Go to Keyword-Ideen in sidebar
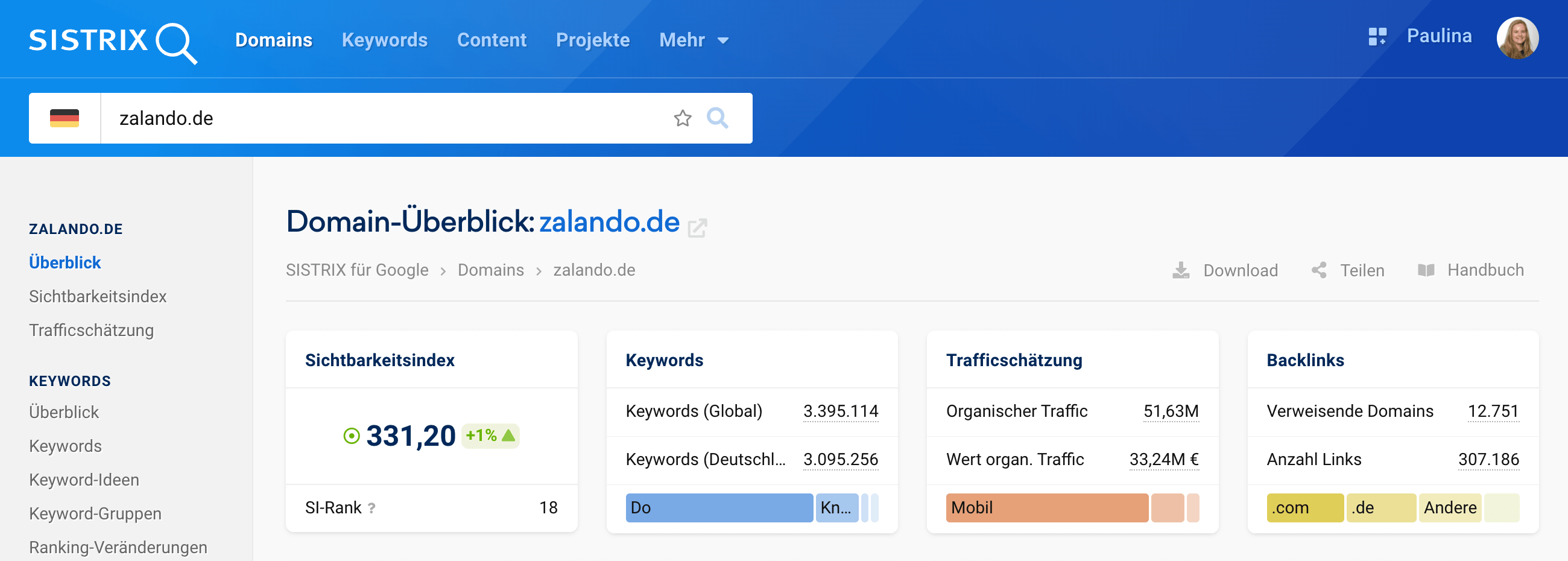 (84, 480)
